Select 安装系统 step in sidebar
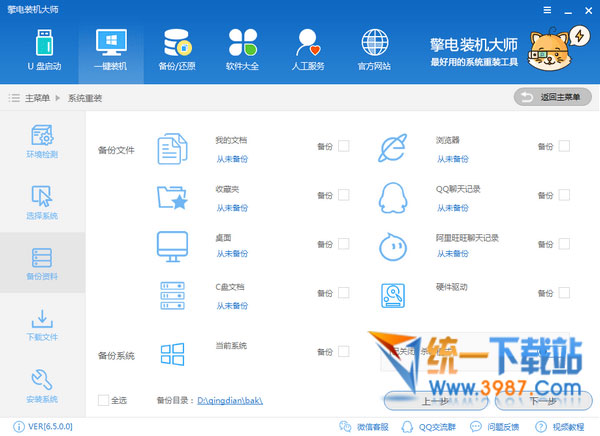 point(42,386)
